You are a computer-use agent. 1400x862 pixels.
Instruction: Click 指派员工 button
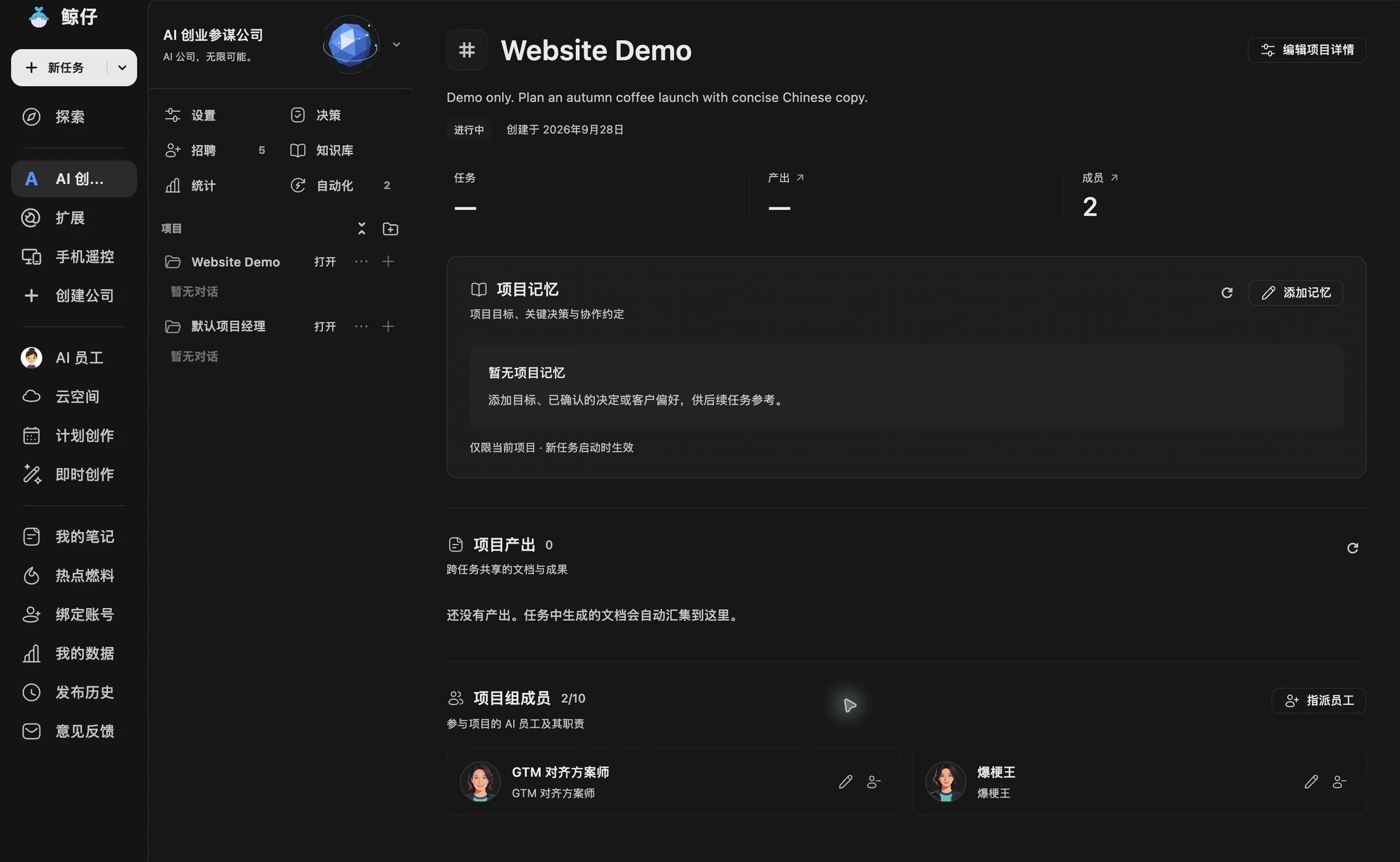(1319, 700)
